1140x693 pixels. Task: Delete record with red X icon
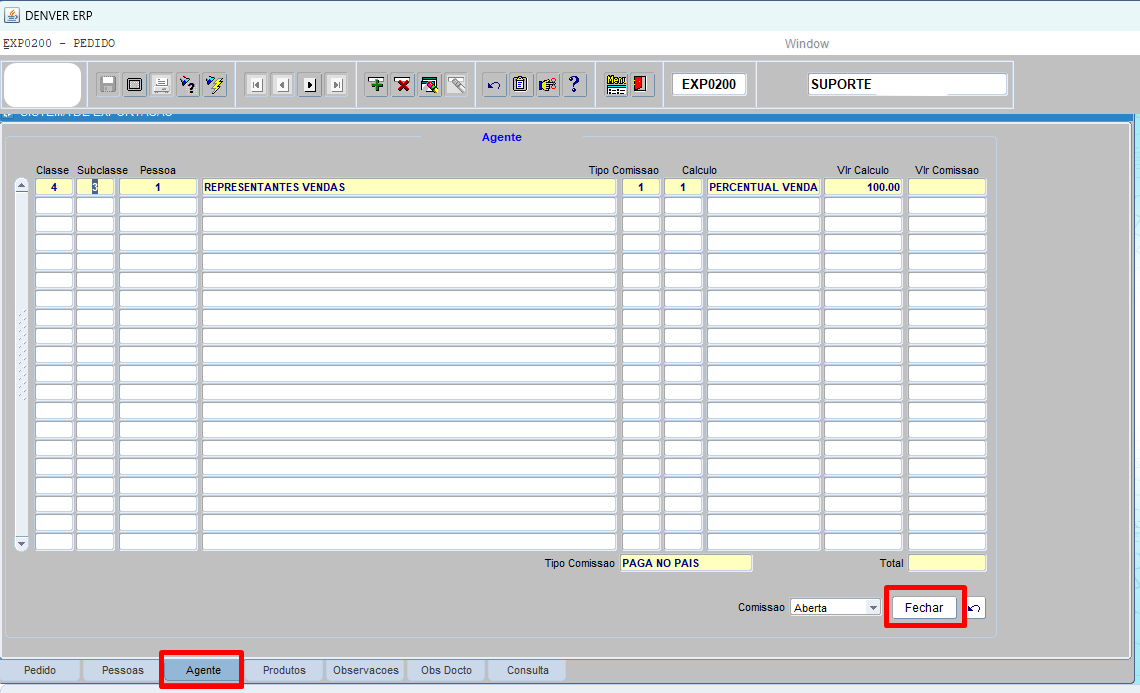pos(403,85)
